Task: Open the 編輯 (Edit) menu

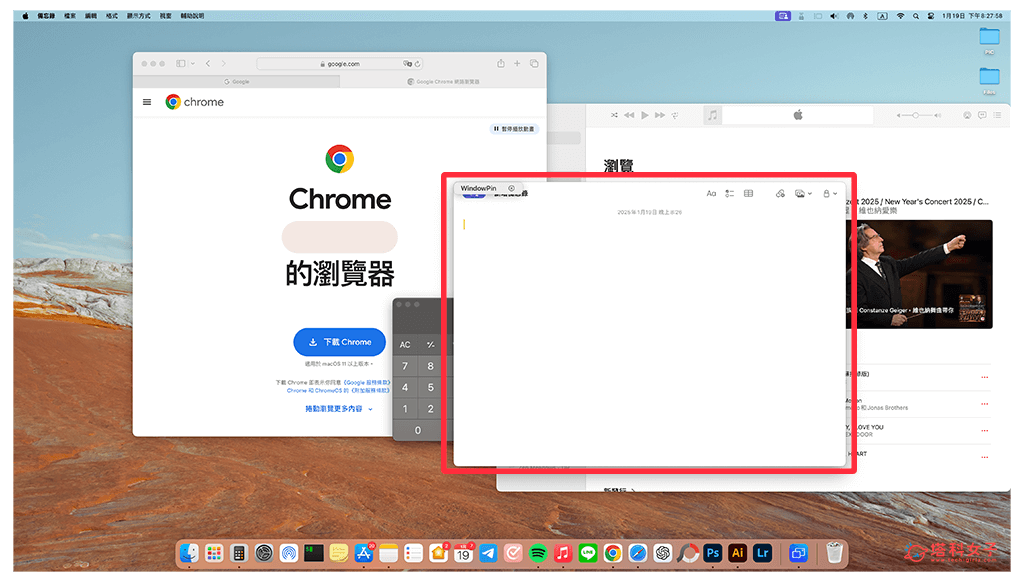Action: tap(91, 16)
